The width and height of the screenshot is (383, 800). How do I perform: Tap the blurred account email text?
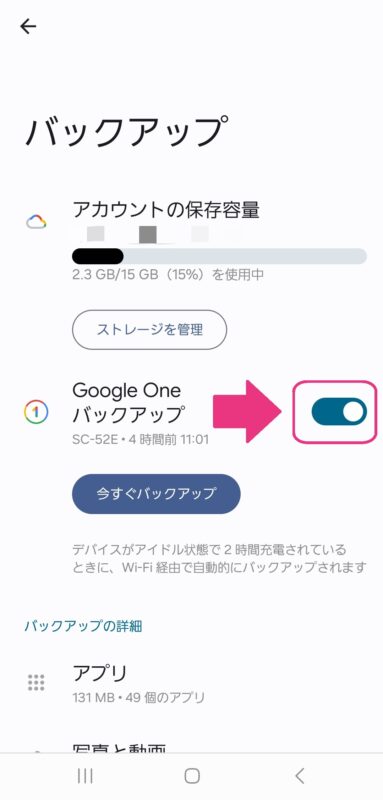click(x=156, y=234)
